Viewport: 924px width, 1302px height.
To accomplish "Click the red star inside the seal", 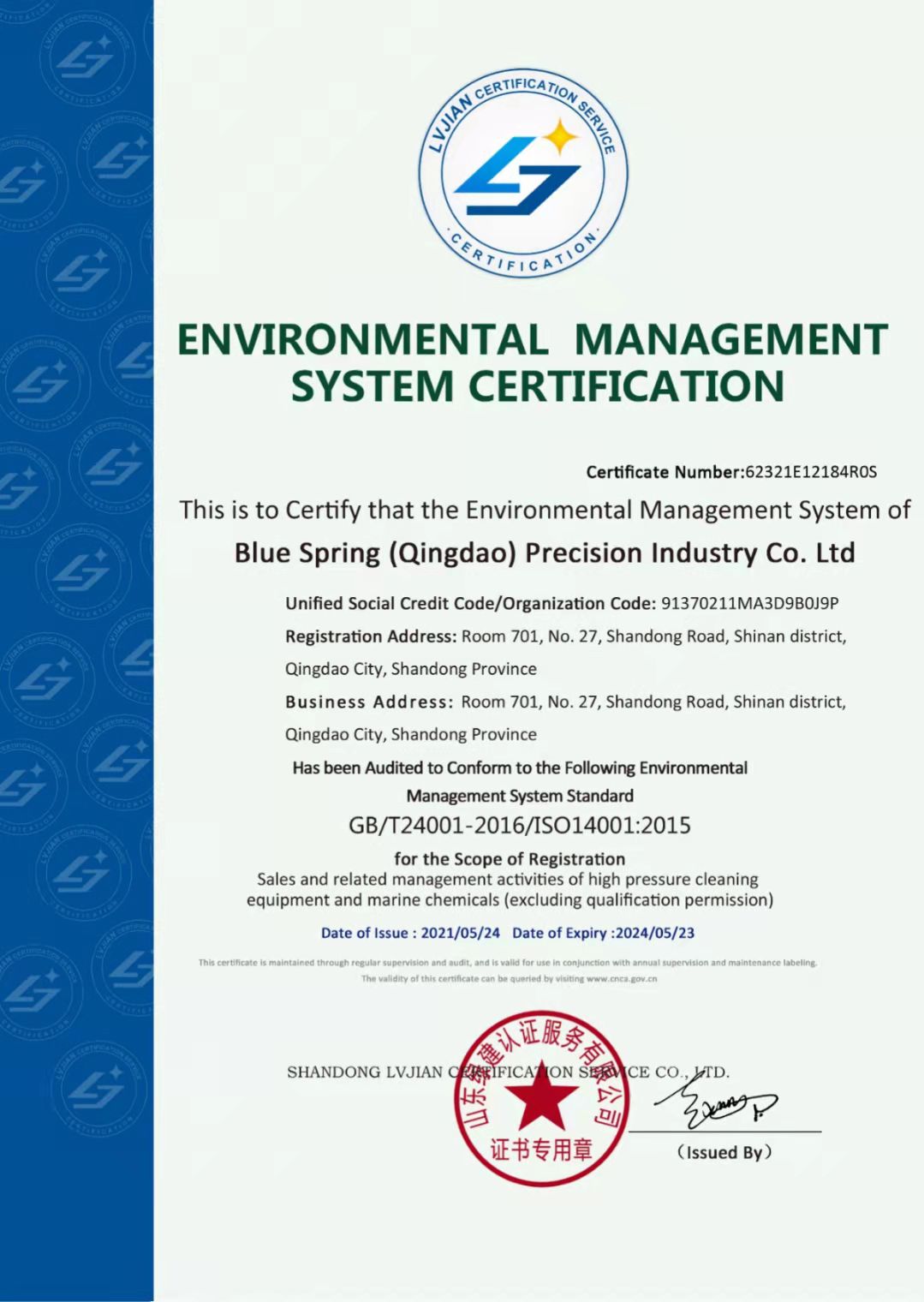I will coord(538,1100).
